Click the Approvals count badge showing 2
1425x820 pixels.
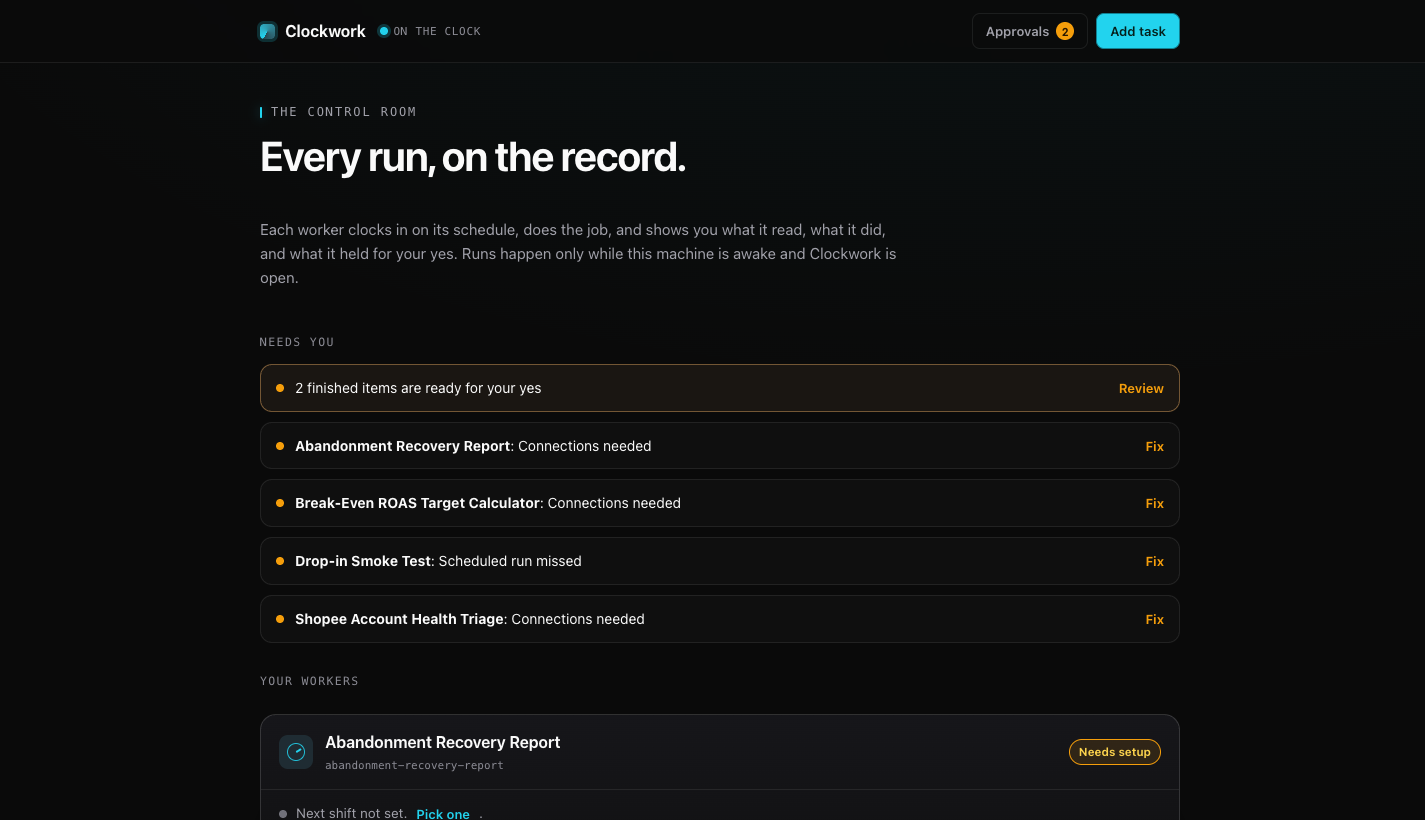pyautogui.click(x=1065, y=31)
